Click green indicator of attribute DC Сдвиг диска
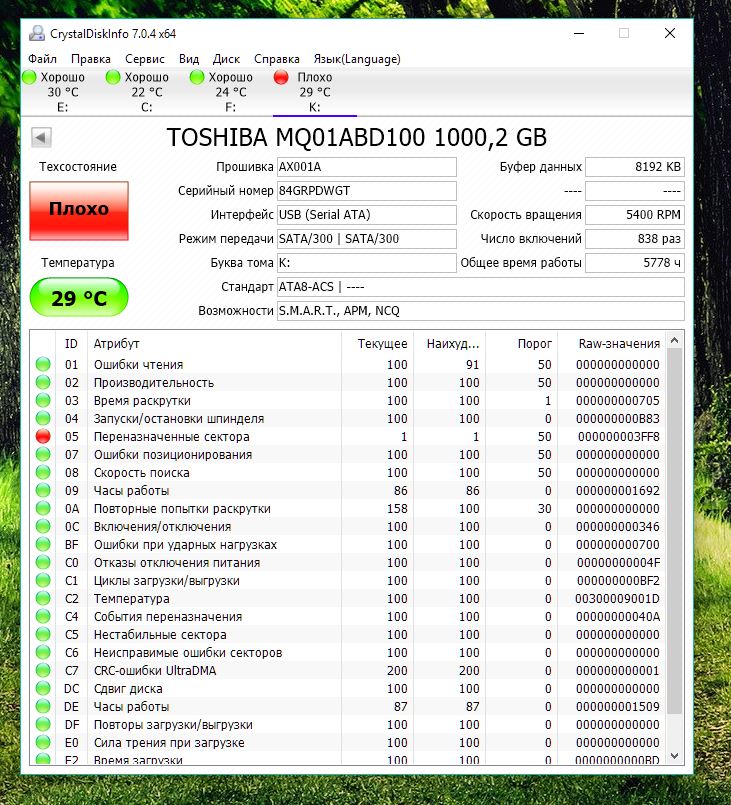Screen dimensions: 731x805 pyautogui.click(x=43, y=688)
